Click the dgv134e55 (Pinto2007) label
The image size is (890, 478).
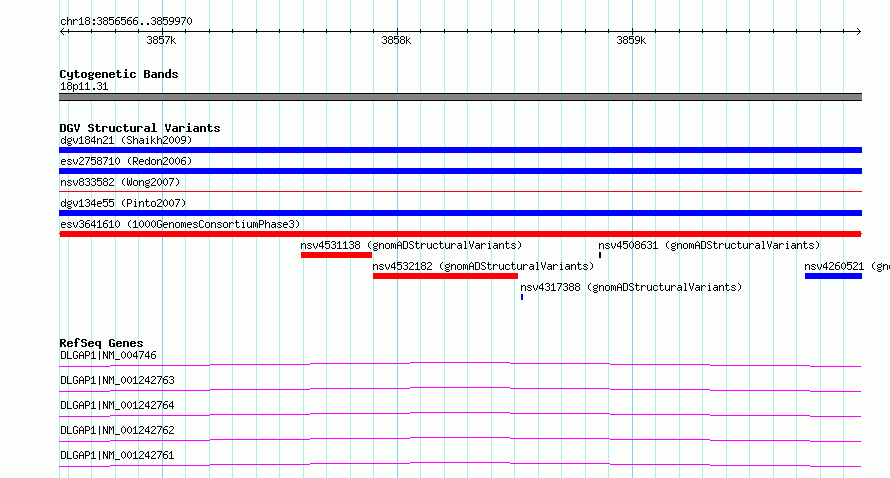(x=123, y=203)
